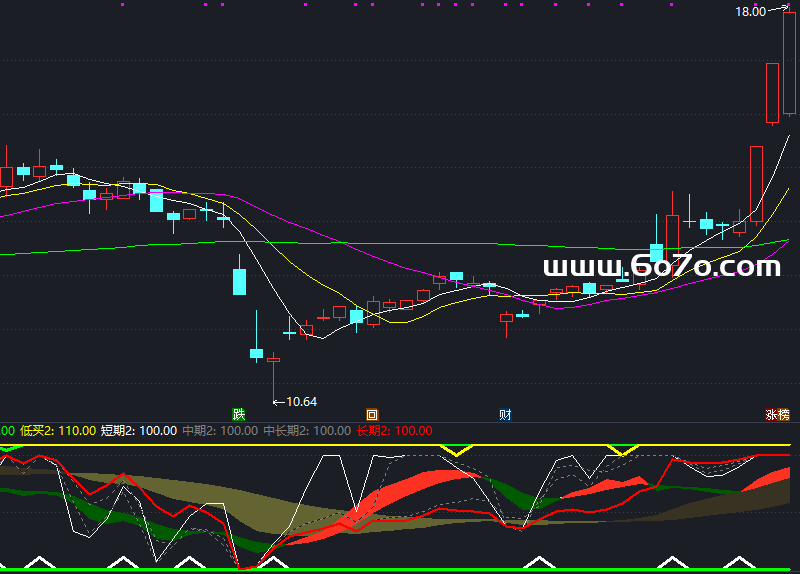Click the red 涨榜 marker
This screenshot has width=800, height=574.
tap(777, 414)
